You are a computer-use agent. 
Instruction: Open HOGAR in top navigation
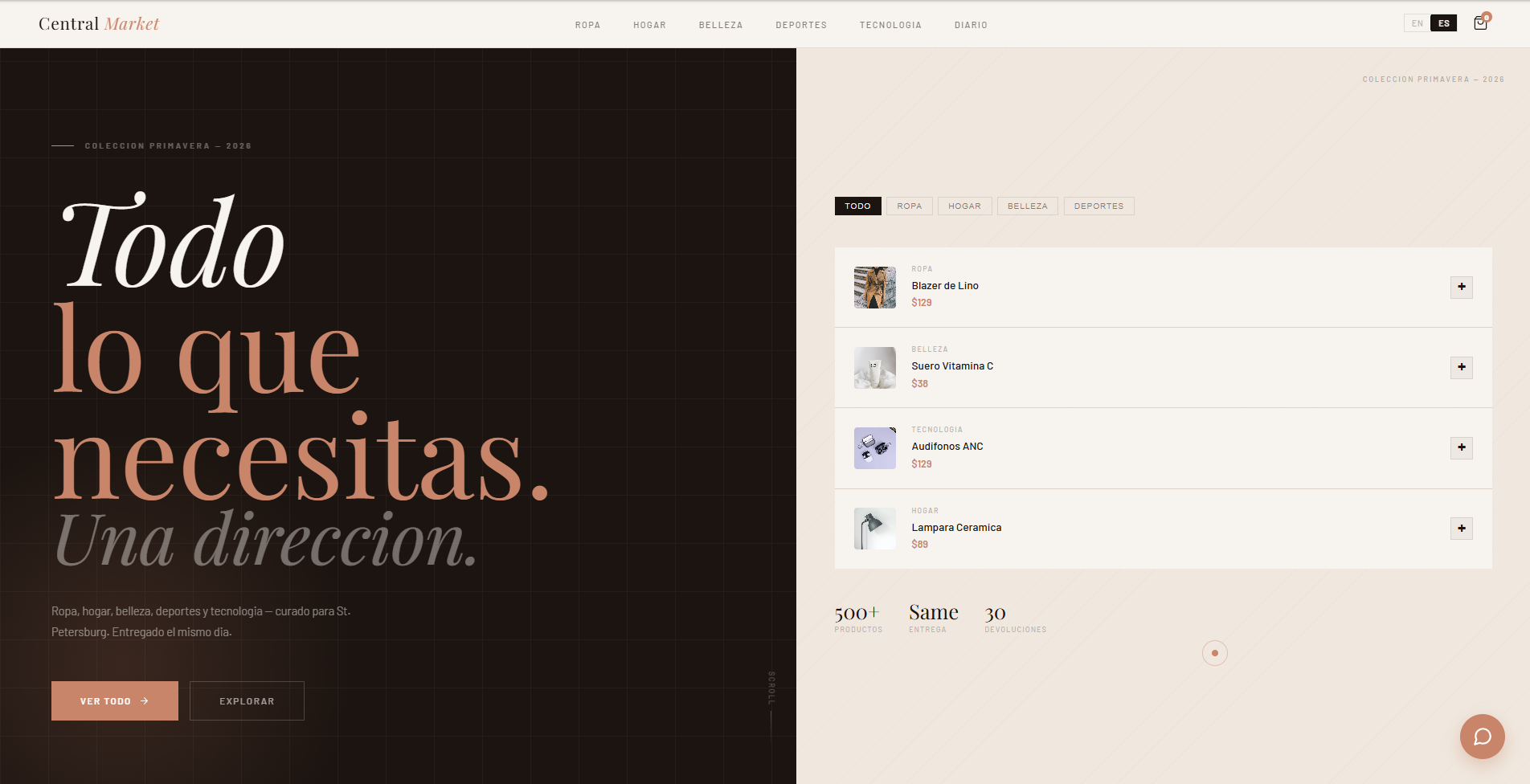click(x=649, y=25)
